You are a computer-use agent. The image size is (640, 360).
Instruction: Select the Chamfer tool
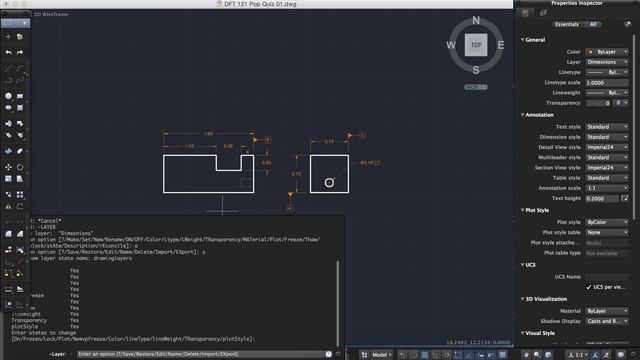pyautogui.click(x=20, y=234)
